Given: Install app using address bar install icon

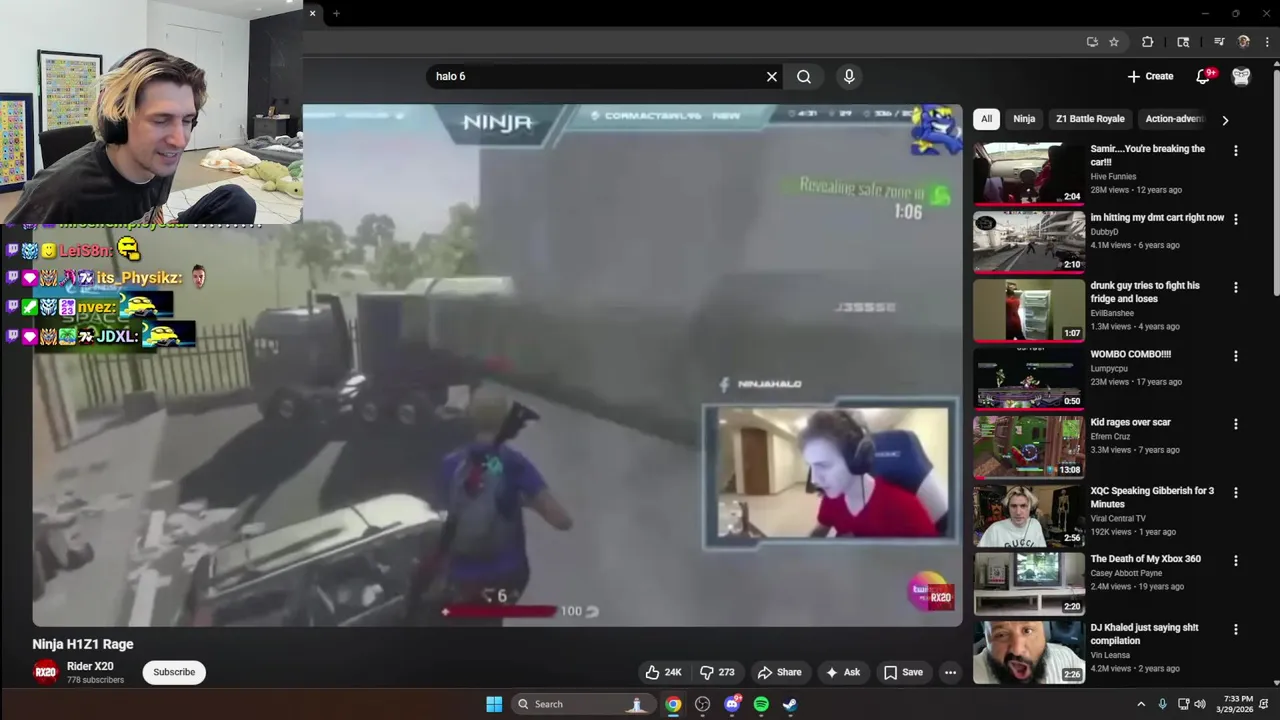Looking at the screenshot, I should [1092, 42].
